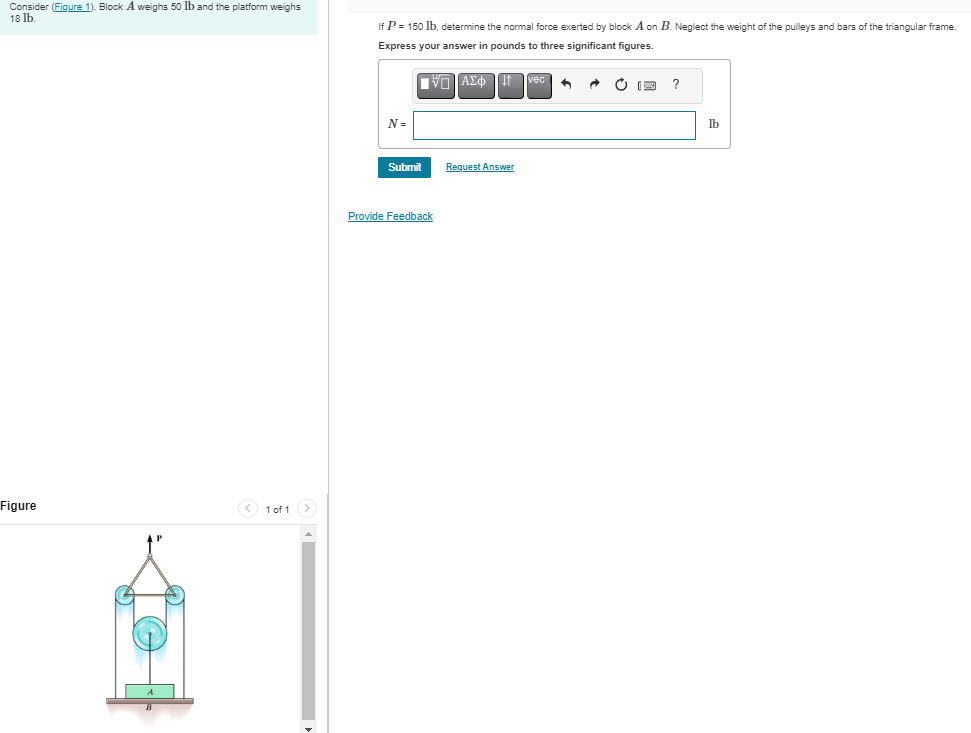The width and height of the screenshot is (971, 733).
Task: Open the Greek symbols palette
Action: coord(476,86)
